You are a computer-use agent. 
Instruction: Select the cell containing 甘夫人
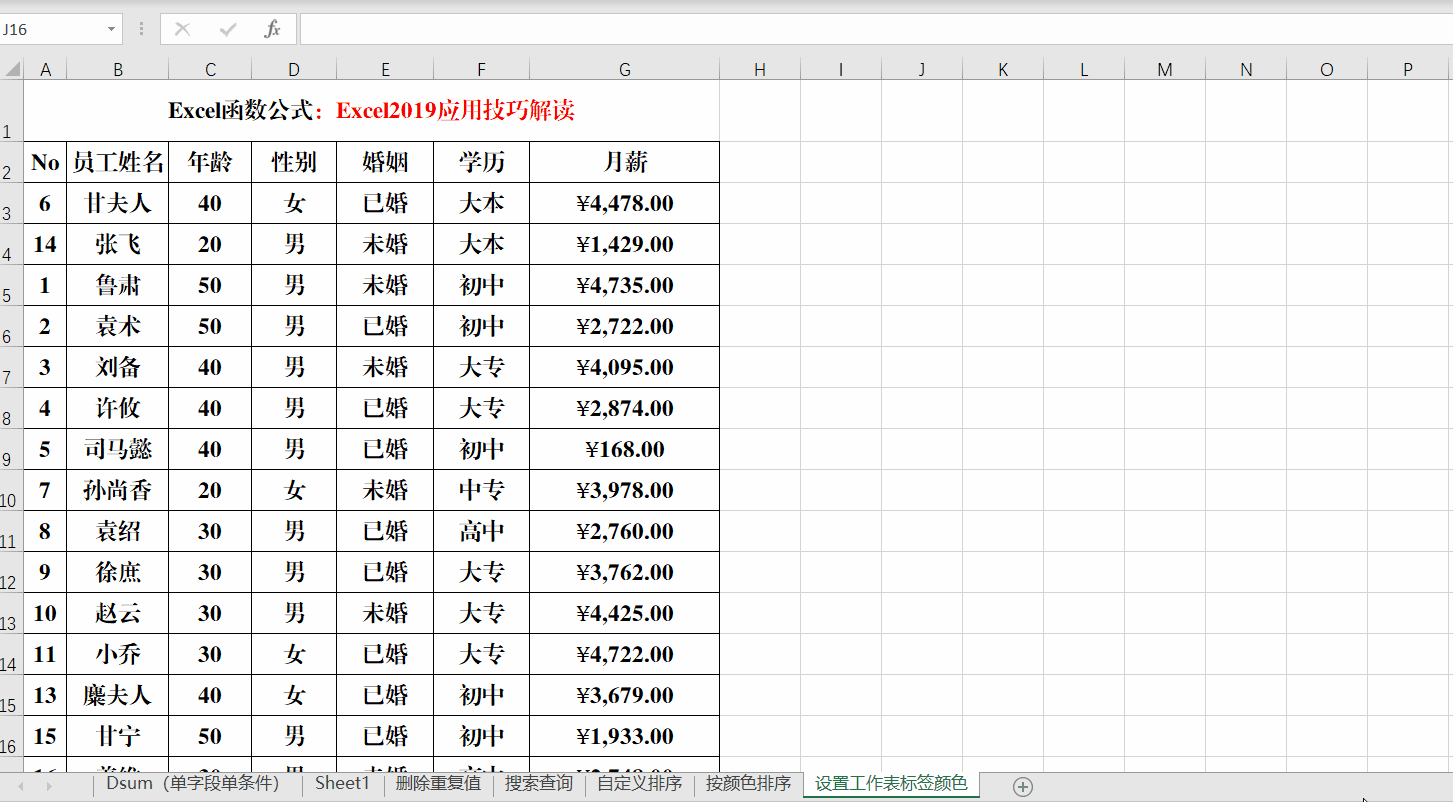click(x=118, y=203)
